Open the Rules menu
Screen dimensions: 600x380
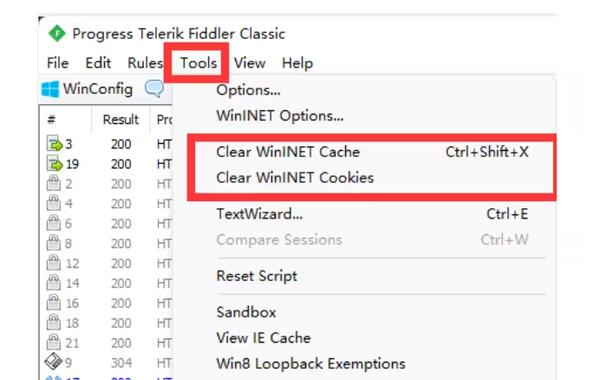point(145,63)
